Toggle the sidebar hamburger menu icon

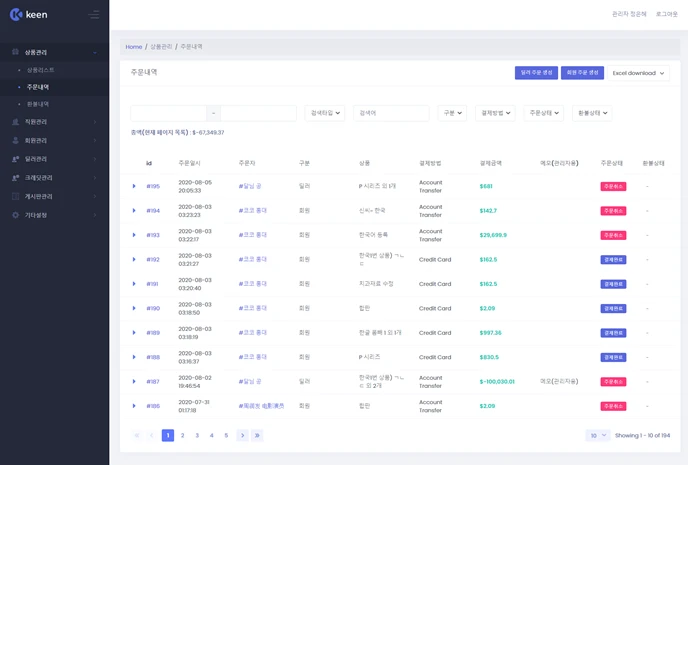(x=93, y=14)
